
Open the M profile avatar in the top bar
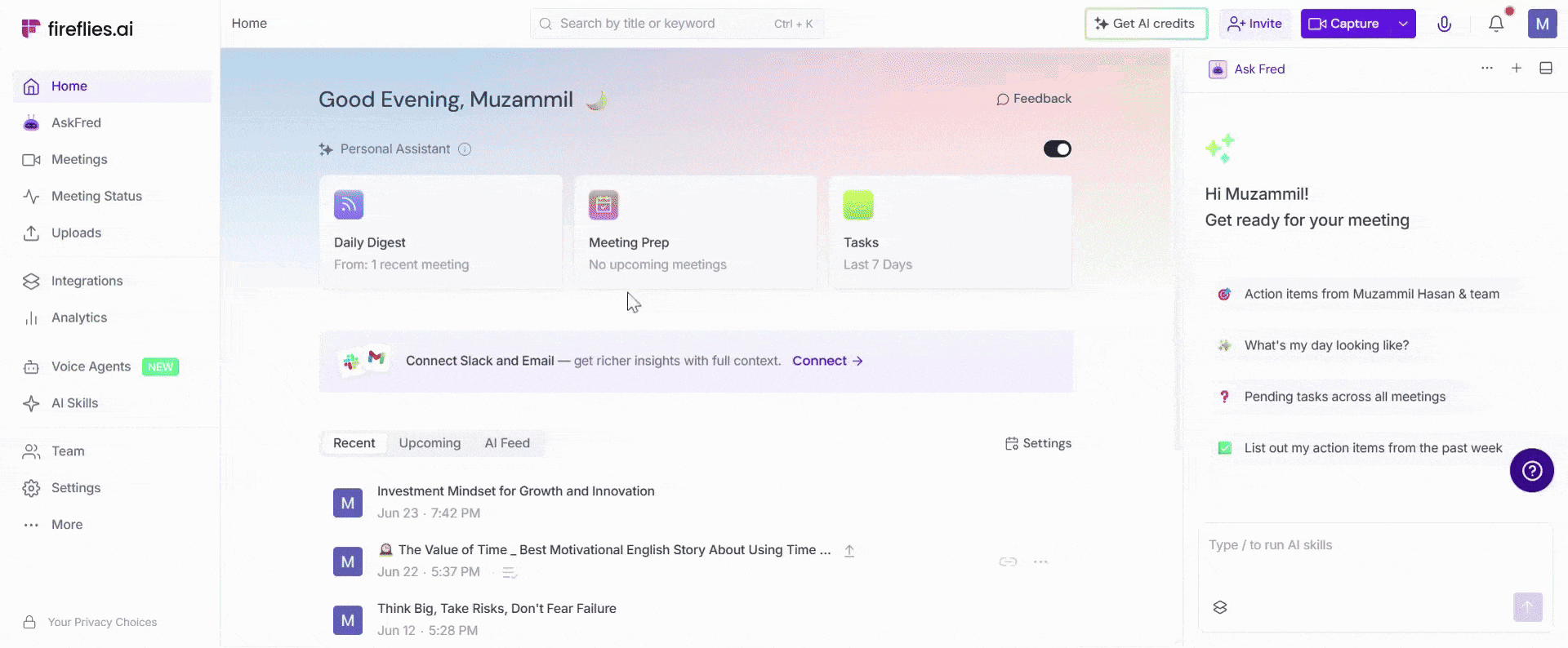tap(1542, 24)
